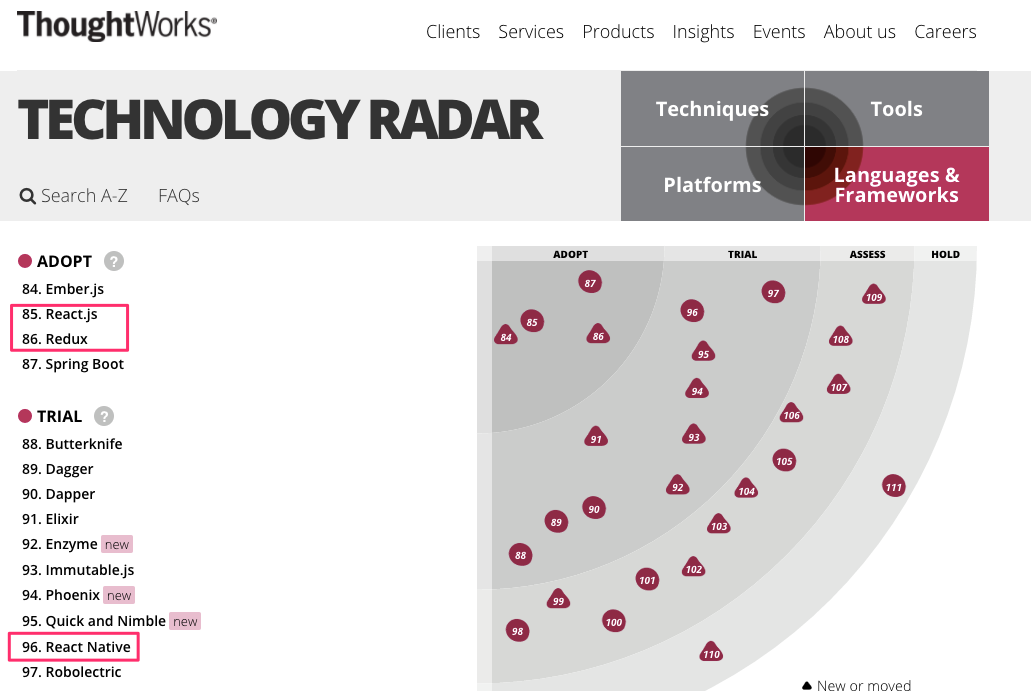The height and width of the screenshot is (691, 1031).
Task: Open the 92. Enzyme entry
Action: point(60,544)
